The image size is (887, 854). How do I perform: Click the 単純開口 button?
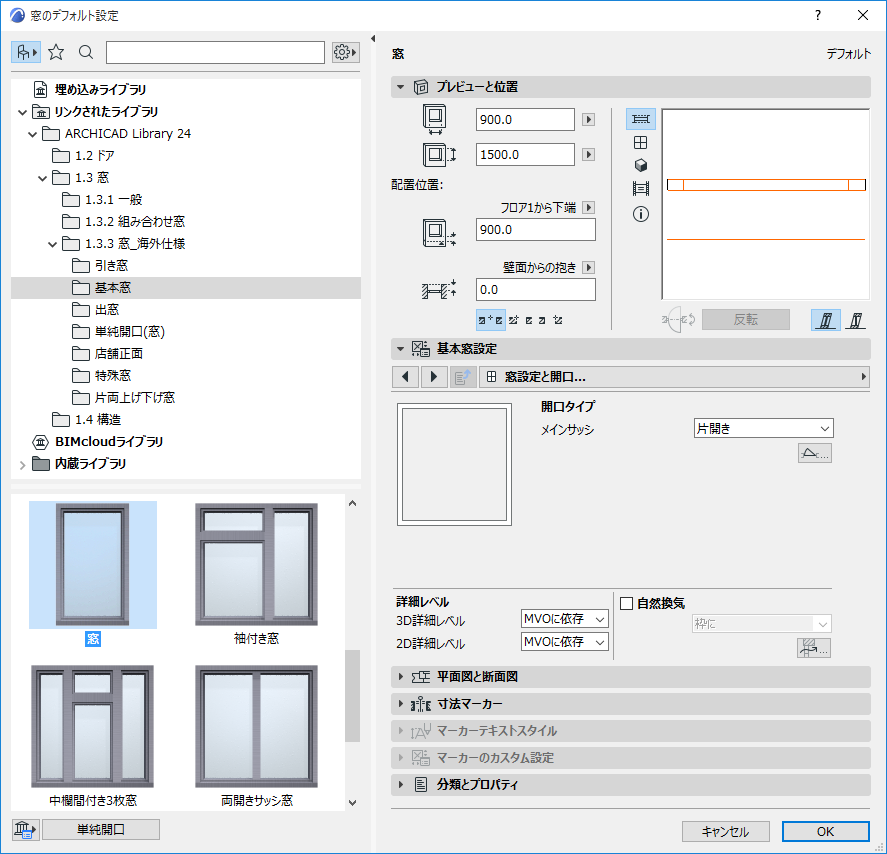click(x=100, y=829)
